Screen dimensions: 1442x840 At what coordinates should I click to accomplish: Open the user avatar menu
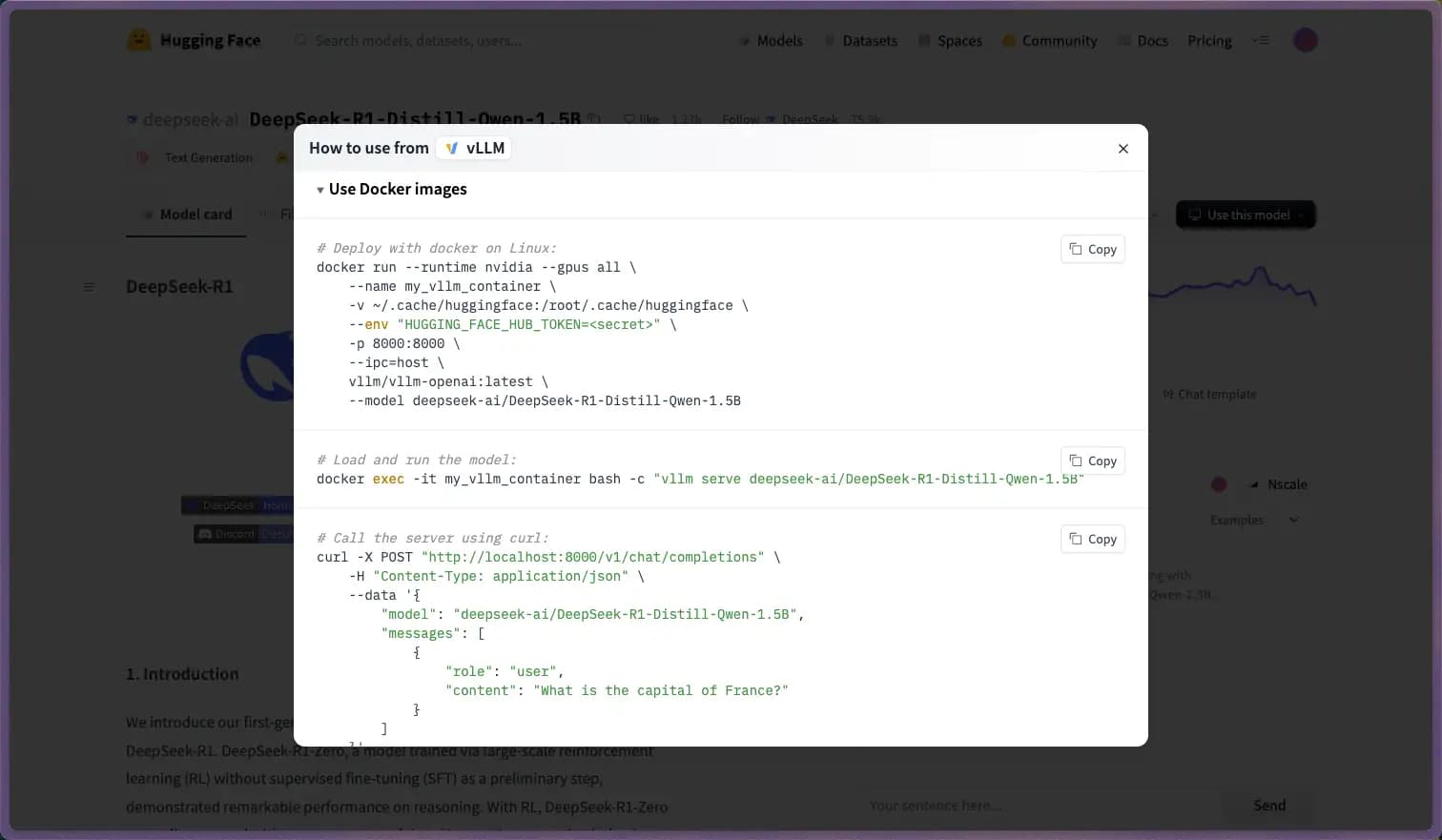click(1305, 40)
